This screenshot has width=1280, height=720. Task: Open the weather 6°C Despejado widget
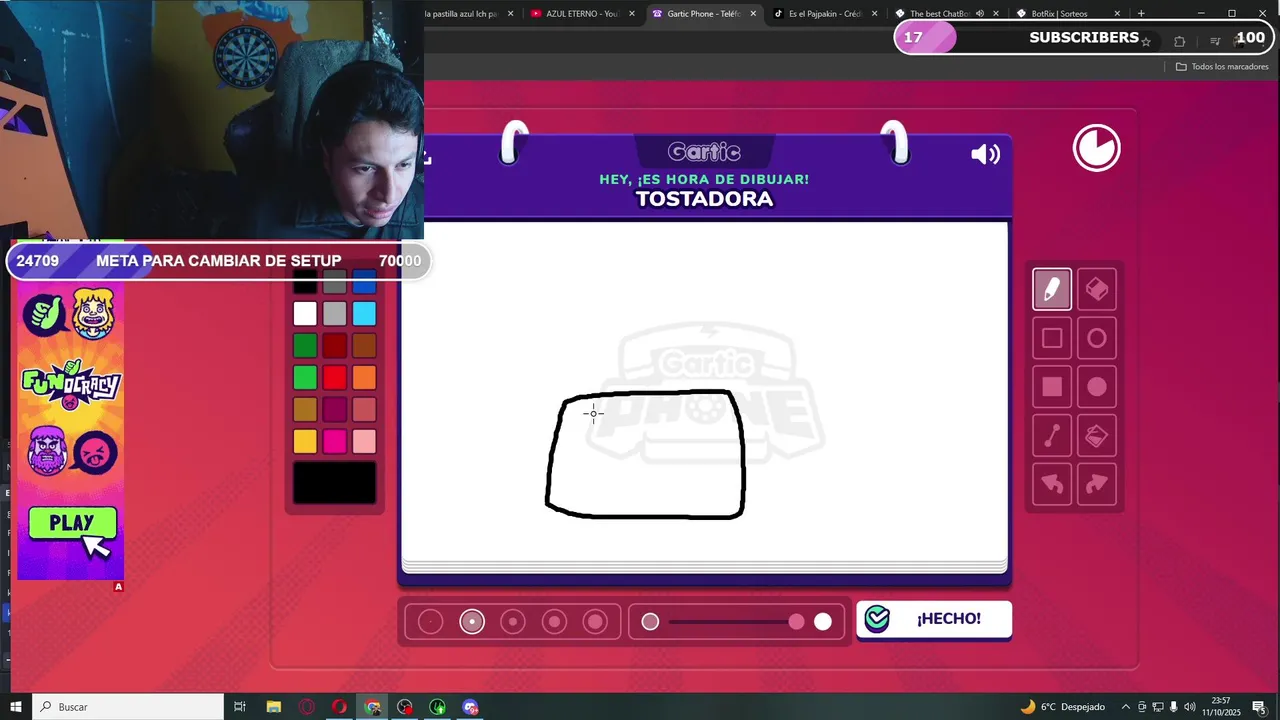[1062, 707]
